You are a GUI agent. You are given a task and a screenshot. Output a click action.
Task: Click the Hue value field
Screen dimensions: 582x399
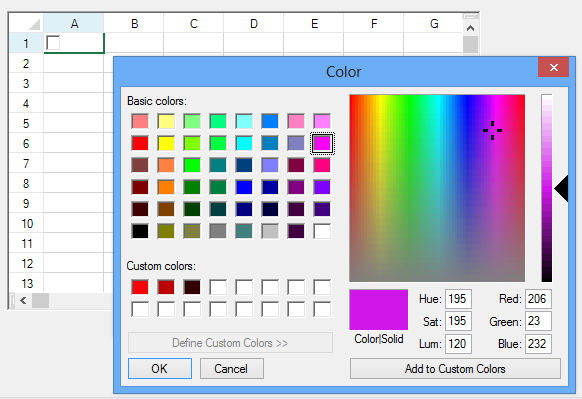[x=458, y=299]
